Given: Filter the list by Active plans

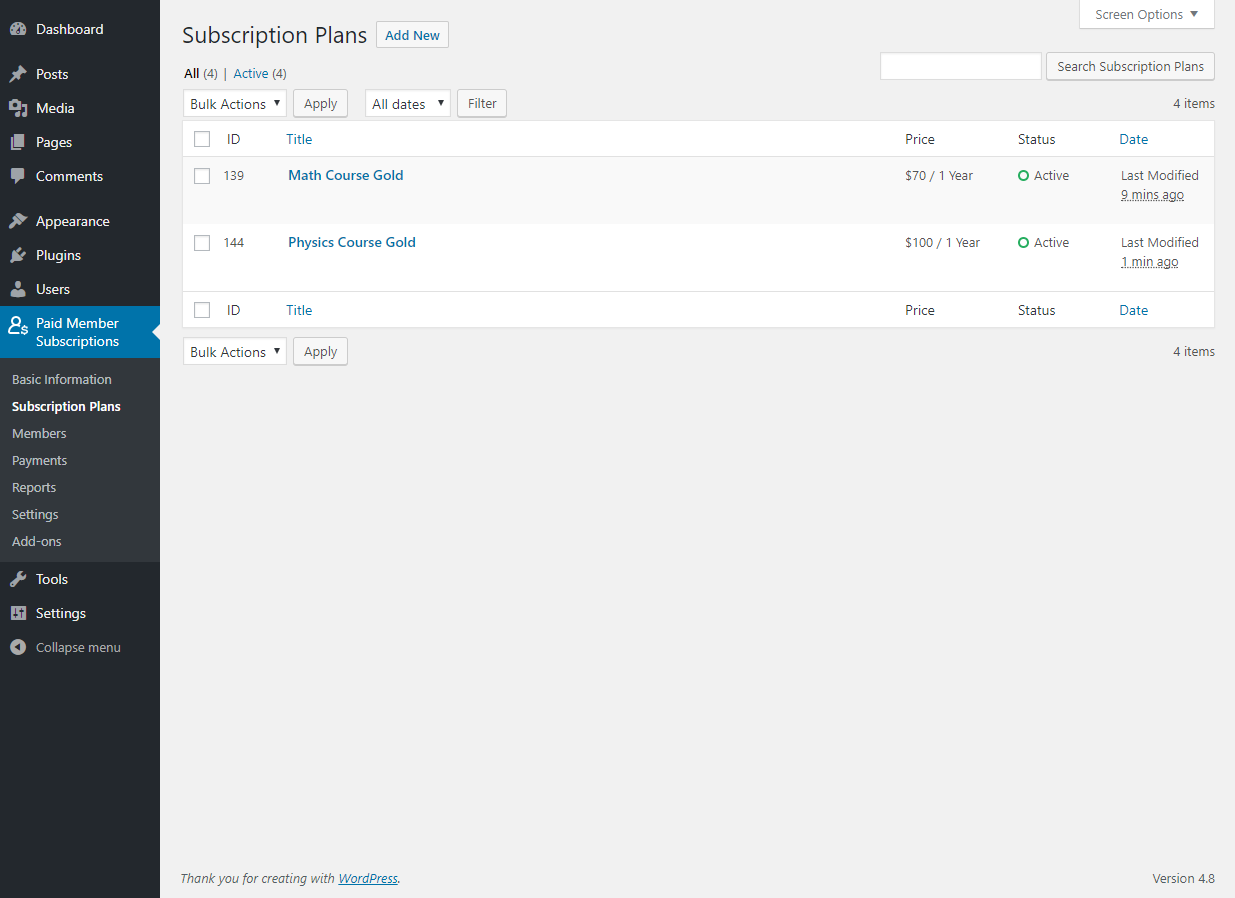Looking at the screenshot, I should click(x=250, y=73).
